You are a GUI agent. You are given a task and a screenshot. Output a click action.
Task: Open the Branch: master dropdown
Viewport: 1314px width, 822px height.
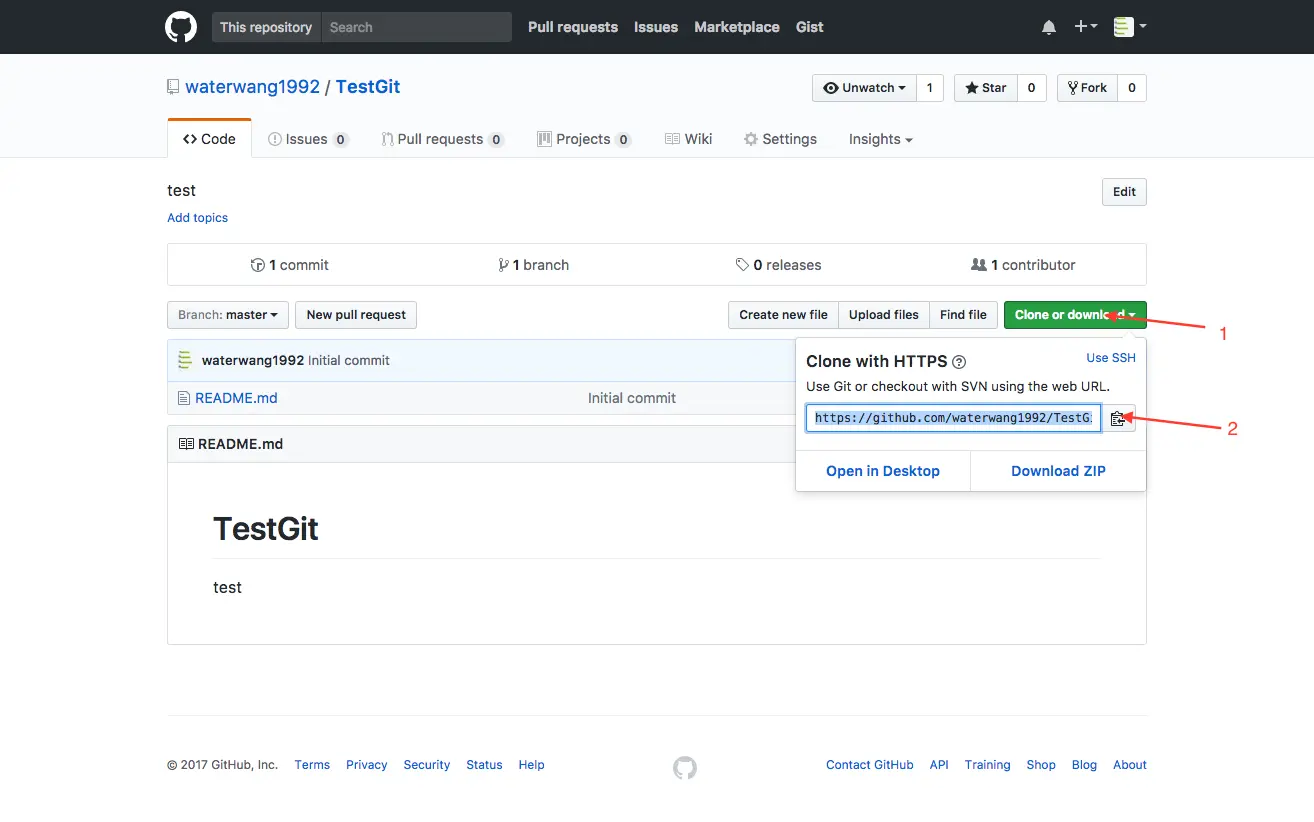click(x=228, y=315)
